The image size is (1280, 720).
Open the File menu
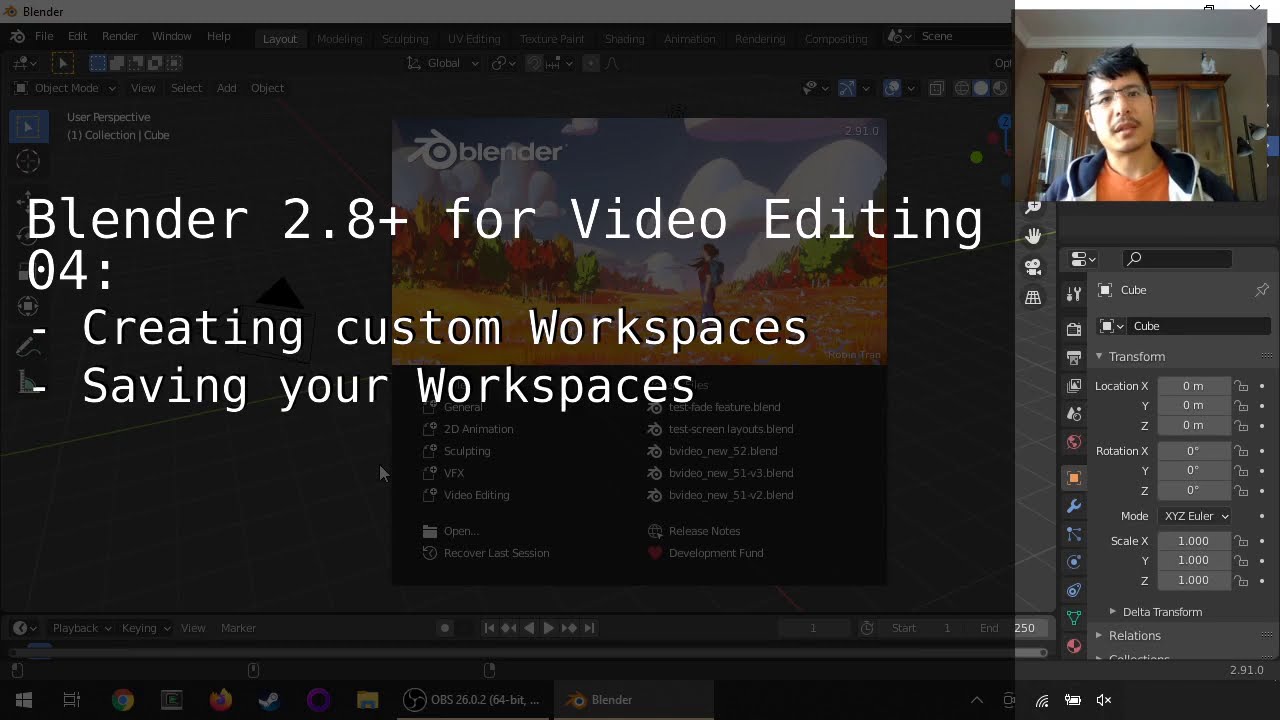[44, 36]
